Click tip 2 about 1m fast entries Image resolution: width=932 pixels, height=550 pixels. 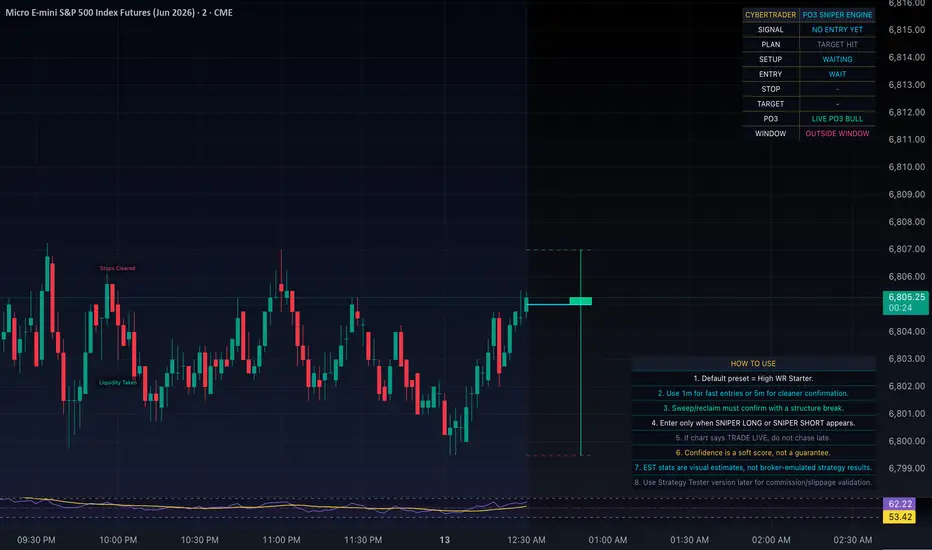753,393
